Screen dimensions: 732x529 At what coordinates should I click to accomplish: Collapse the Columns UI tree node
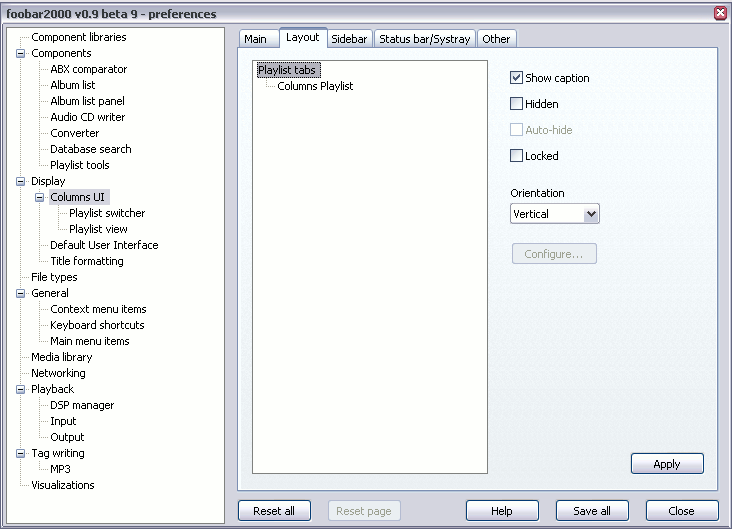tap(40, 197)
